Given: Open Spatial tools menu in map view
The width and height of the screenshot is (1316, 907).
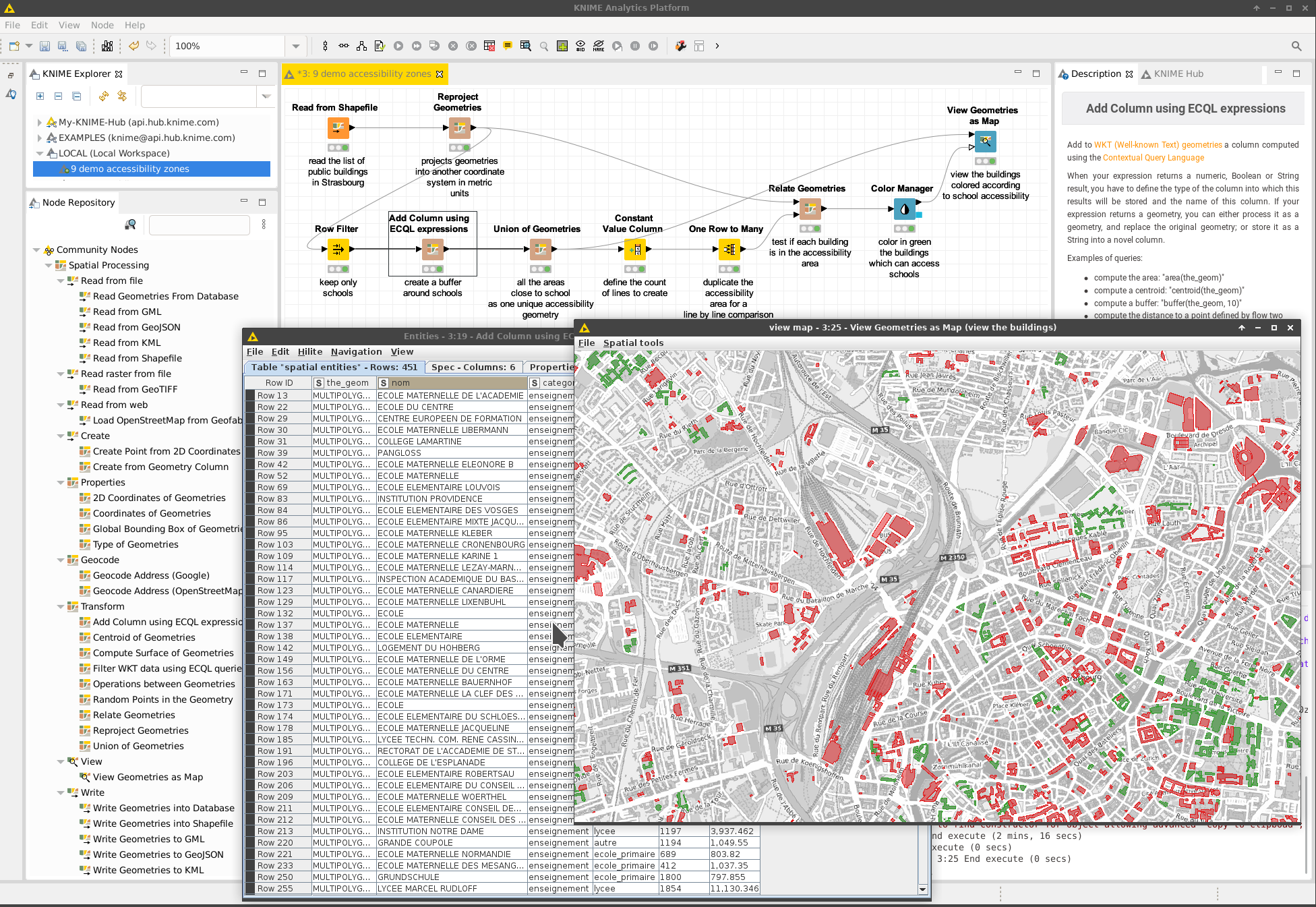Looking at the screenshot, I should click(632, 343).
